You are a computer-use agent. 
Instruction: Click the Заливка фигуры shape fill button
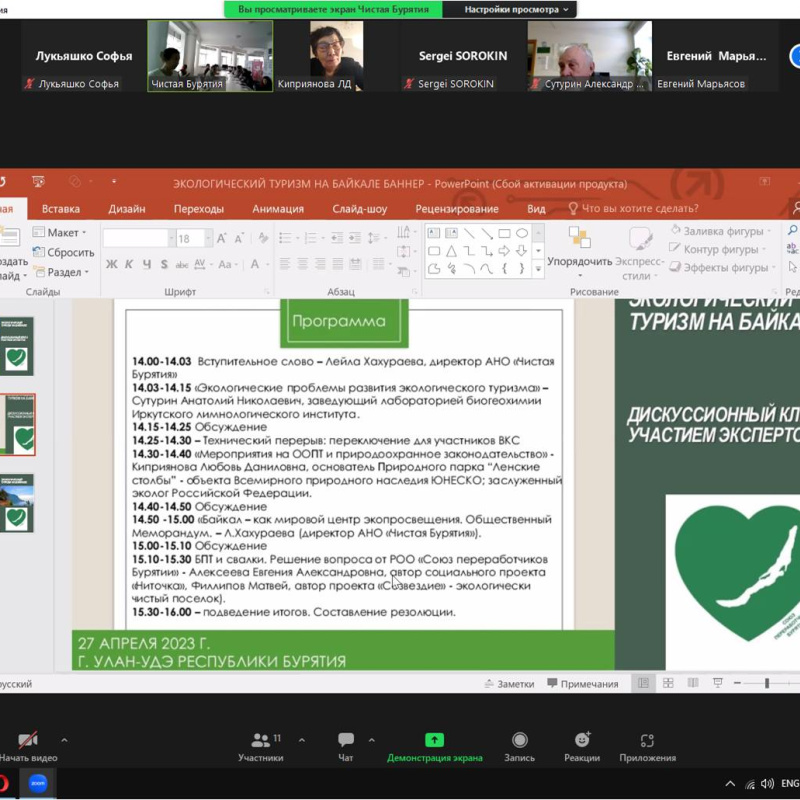coord(716,231)
